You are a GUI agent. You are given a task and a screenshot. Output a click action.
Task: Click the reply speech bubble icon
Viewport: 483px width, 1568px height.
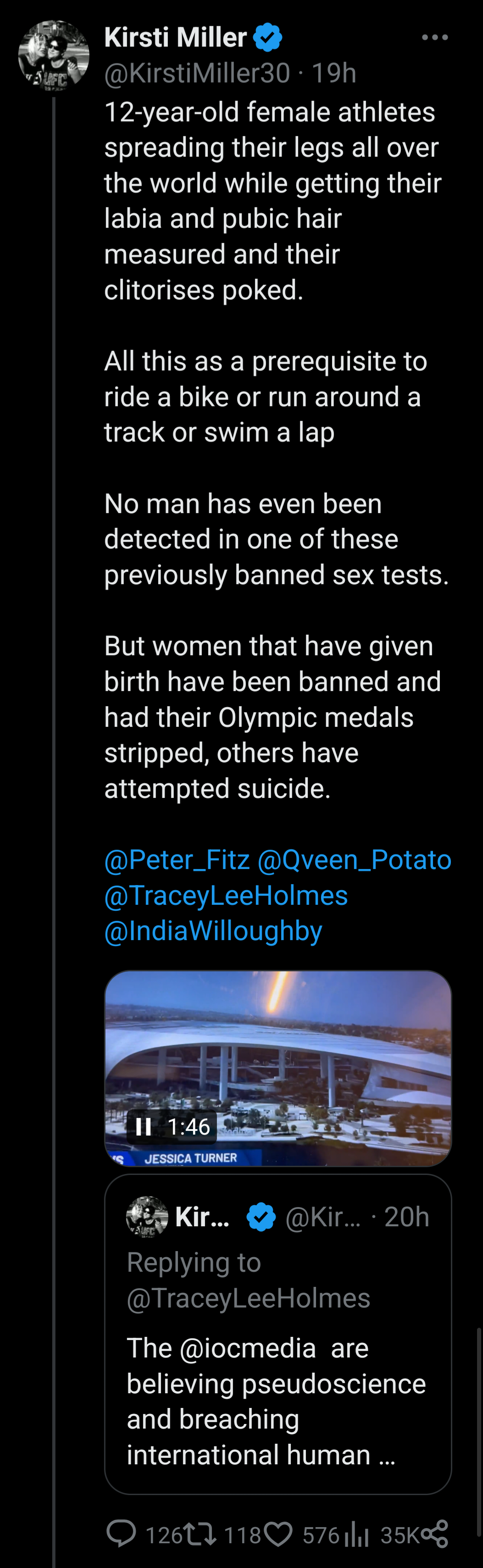(121, 1534)
